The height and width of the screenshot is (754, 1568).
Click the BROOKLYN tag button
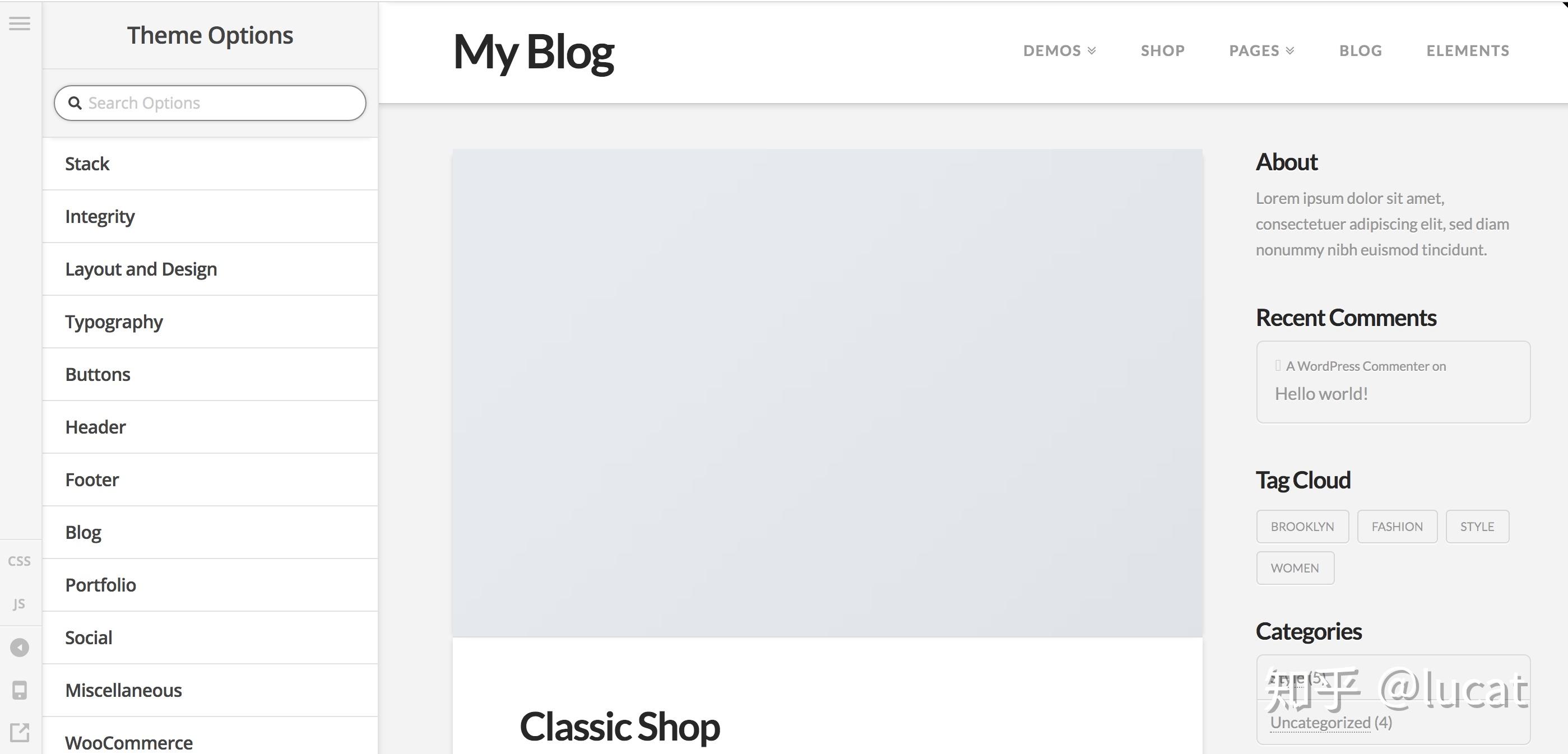[x=1302, y=527]
